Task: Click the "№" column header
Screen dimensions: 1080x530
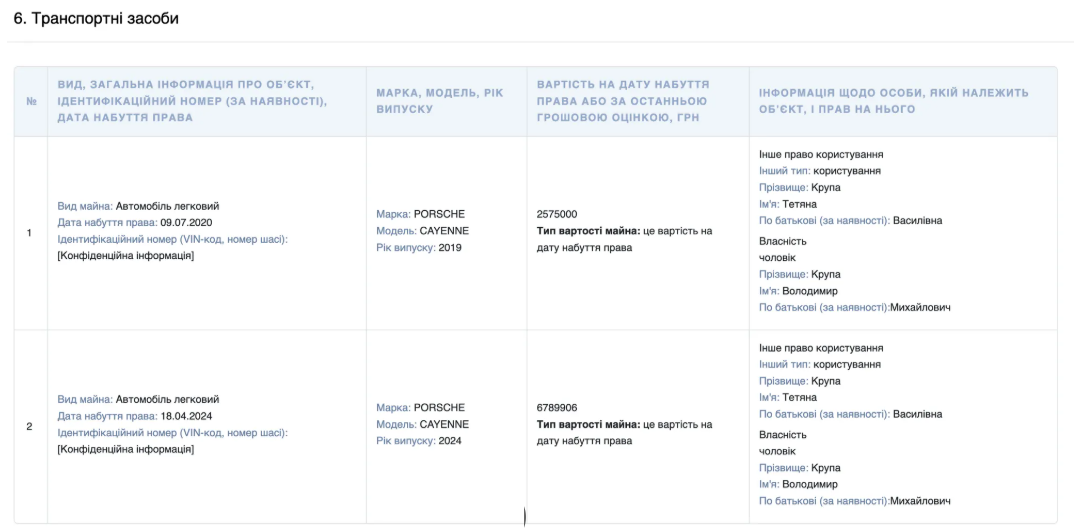Action: click(29, 101)
